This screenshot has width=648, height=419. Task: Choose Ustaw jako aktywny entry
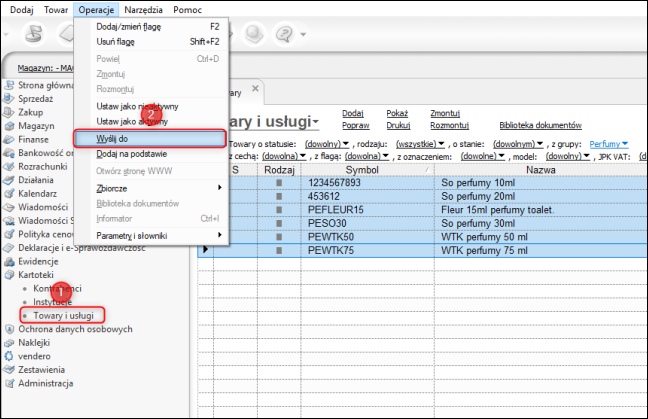click(151, 121)
